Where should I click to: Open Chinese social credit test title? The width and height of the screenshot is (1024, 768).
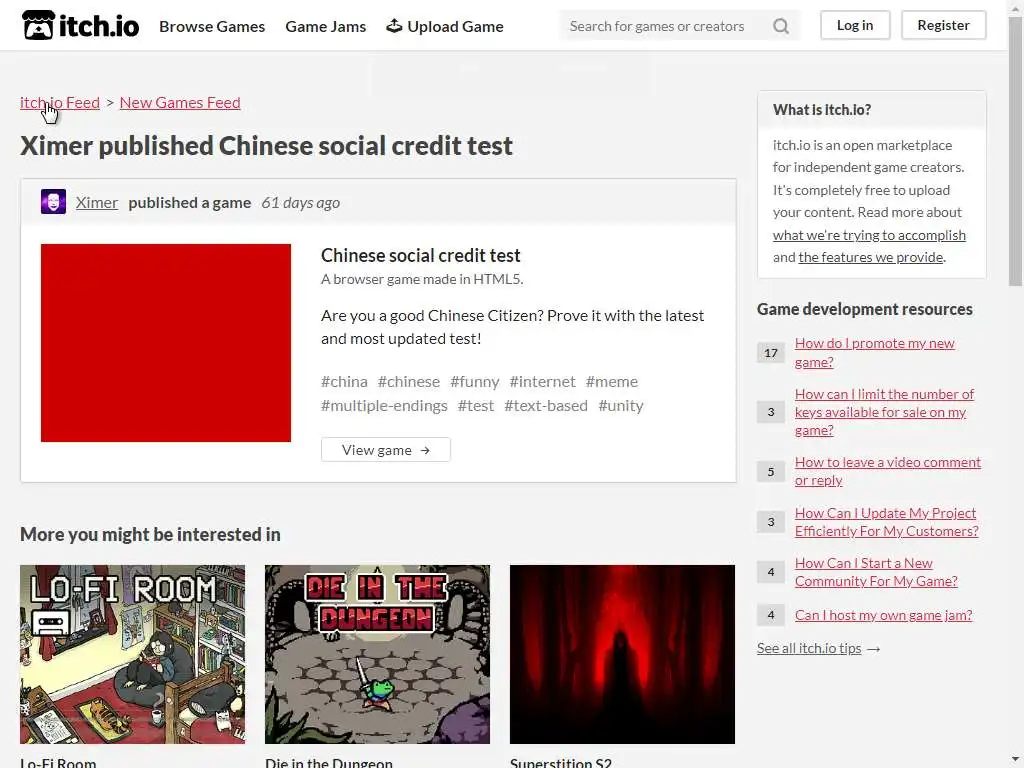click(421, 255)
